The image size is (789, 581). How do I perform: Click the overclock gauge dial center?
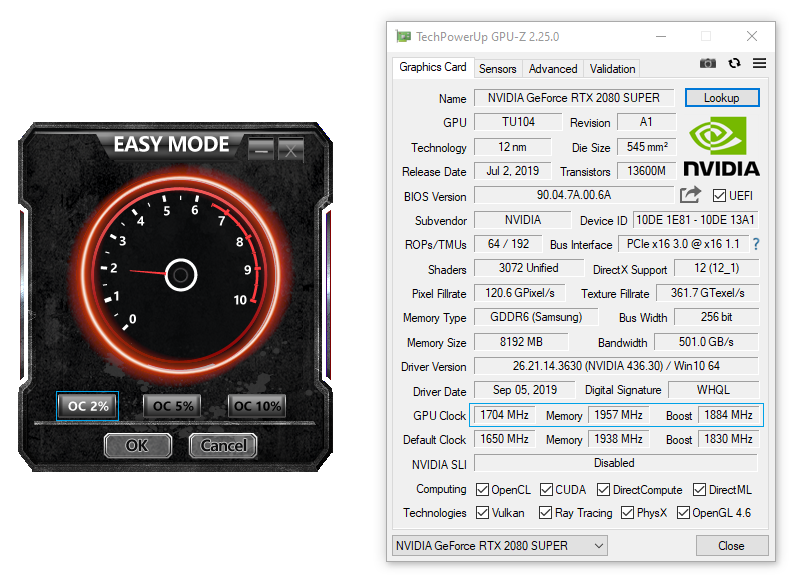[x=181, y=275]
